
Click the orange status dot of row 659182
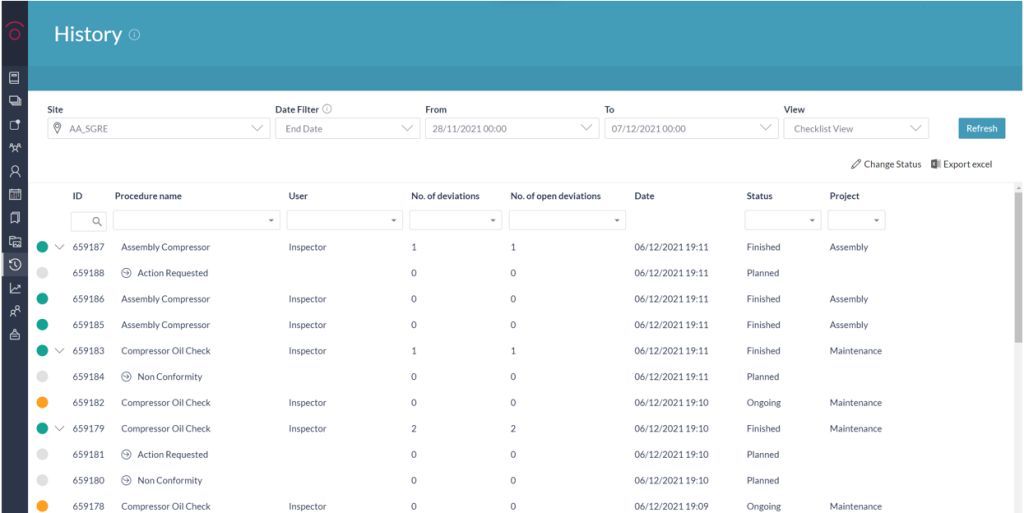click(42, 403)
